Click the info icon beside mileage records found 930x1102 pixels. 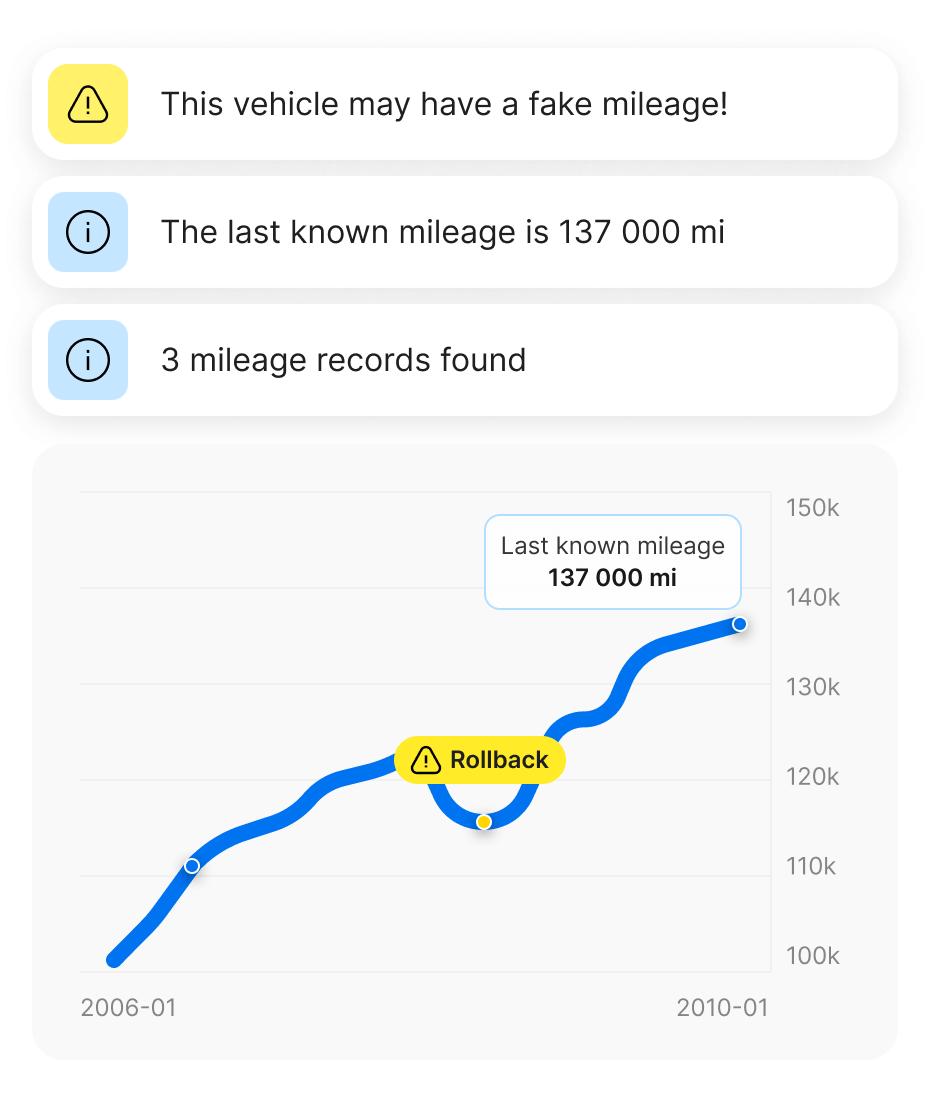click(x=88, y=360)
